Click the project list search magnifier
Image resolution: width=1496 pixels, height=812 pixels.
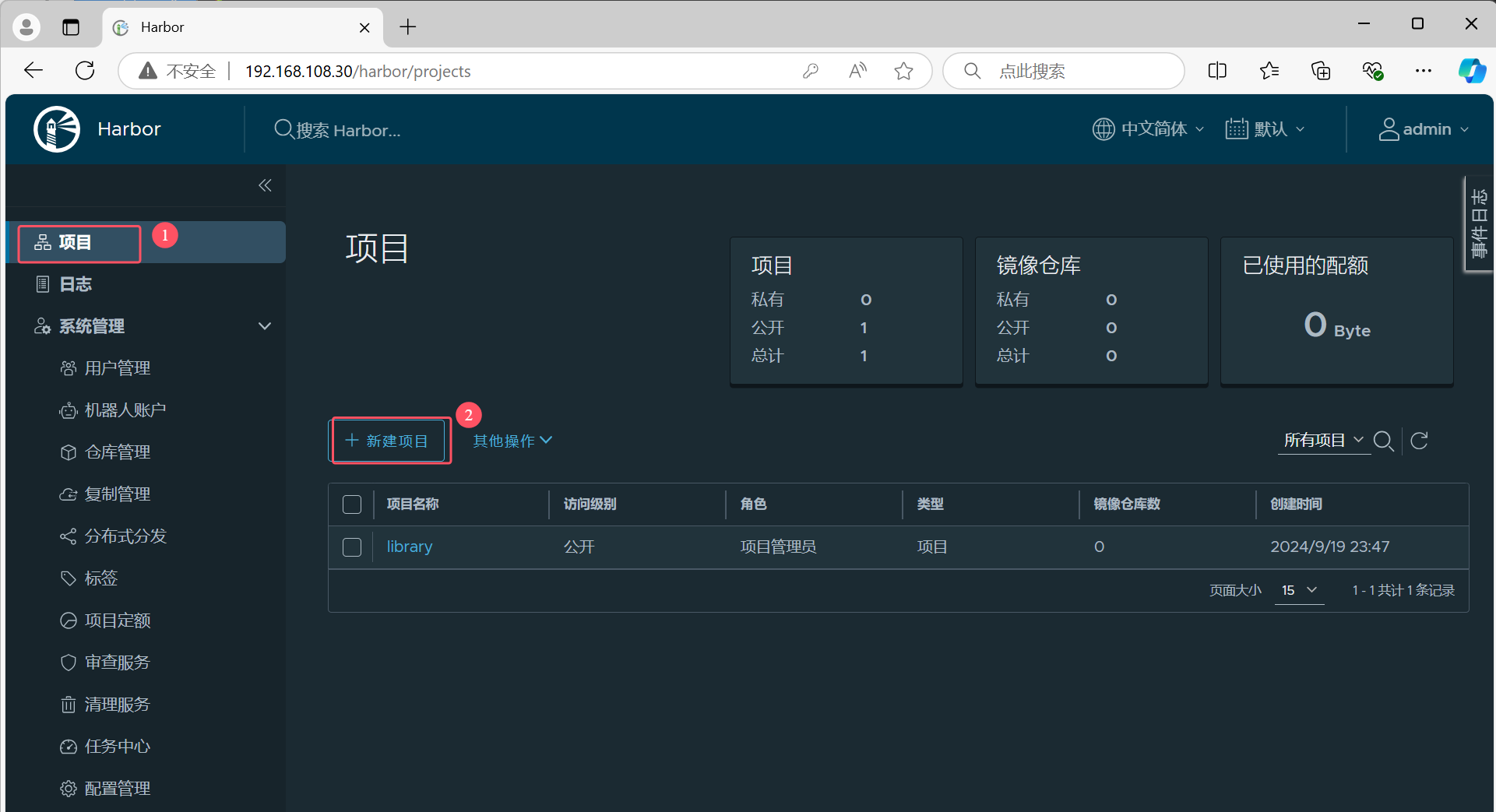point(1384,441)
